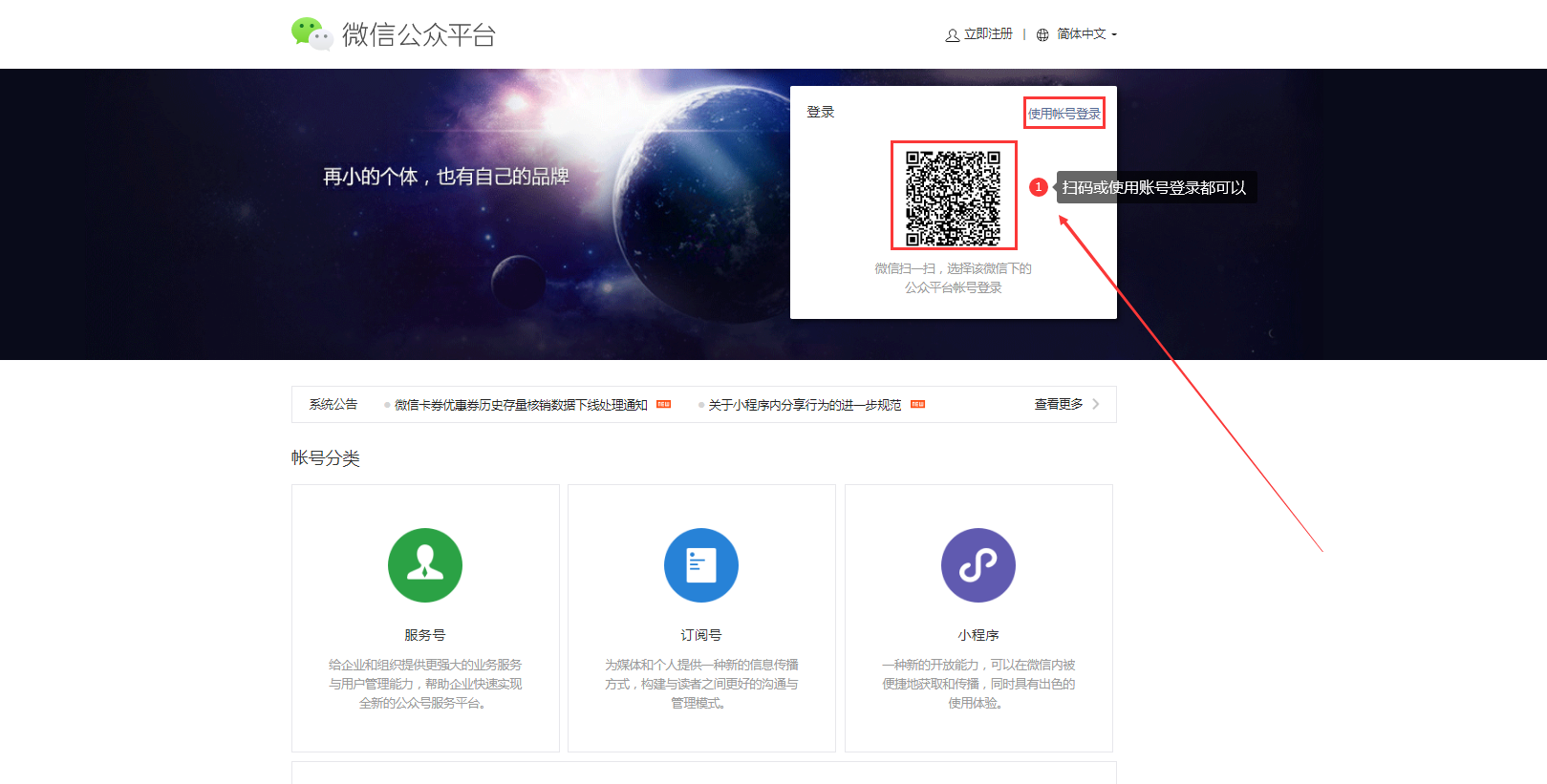The image size is (1547, 784).
Task: Open 微信卡券优惠券 announcement
Action: pos(521,405)
